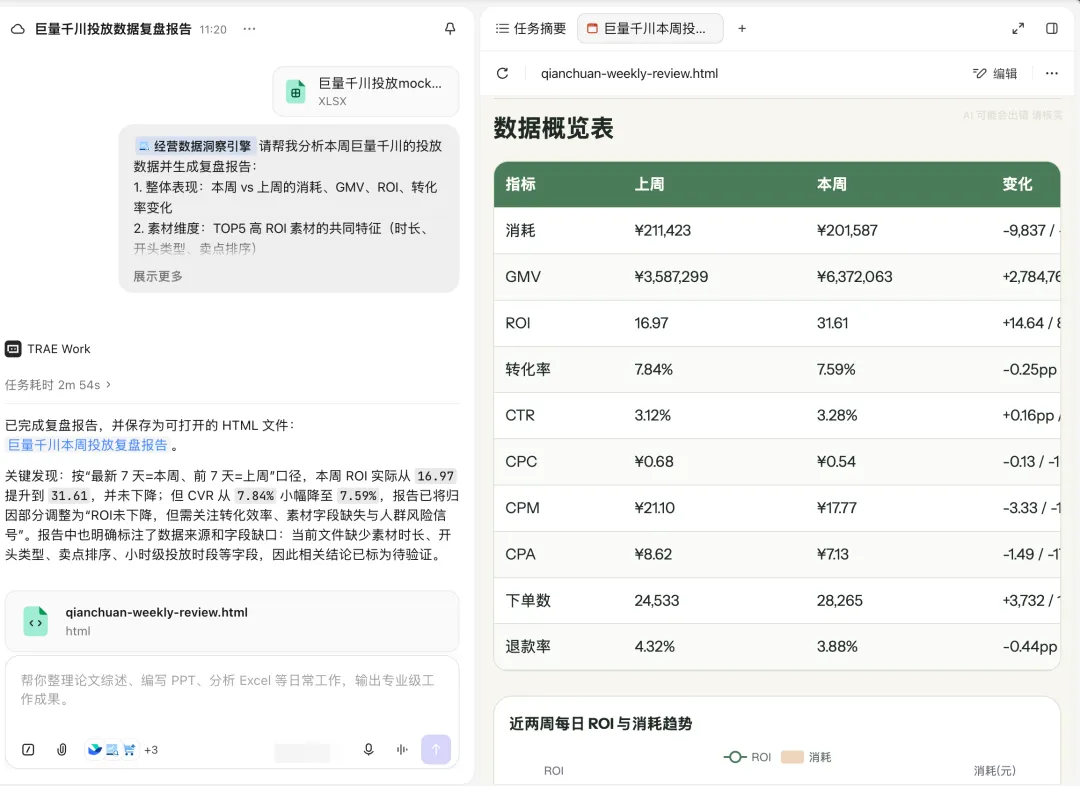Image resolution: width=1080 pixels, height=786 pixels.
Task: Click the CPC row label
Action: 521,462
